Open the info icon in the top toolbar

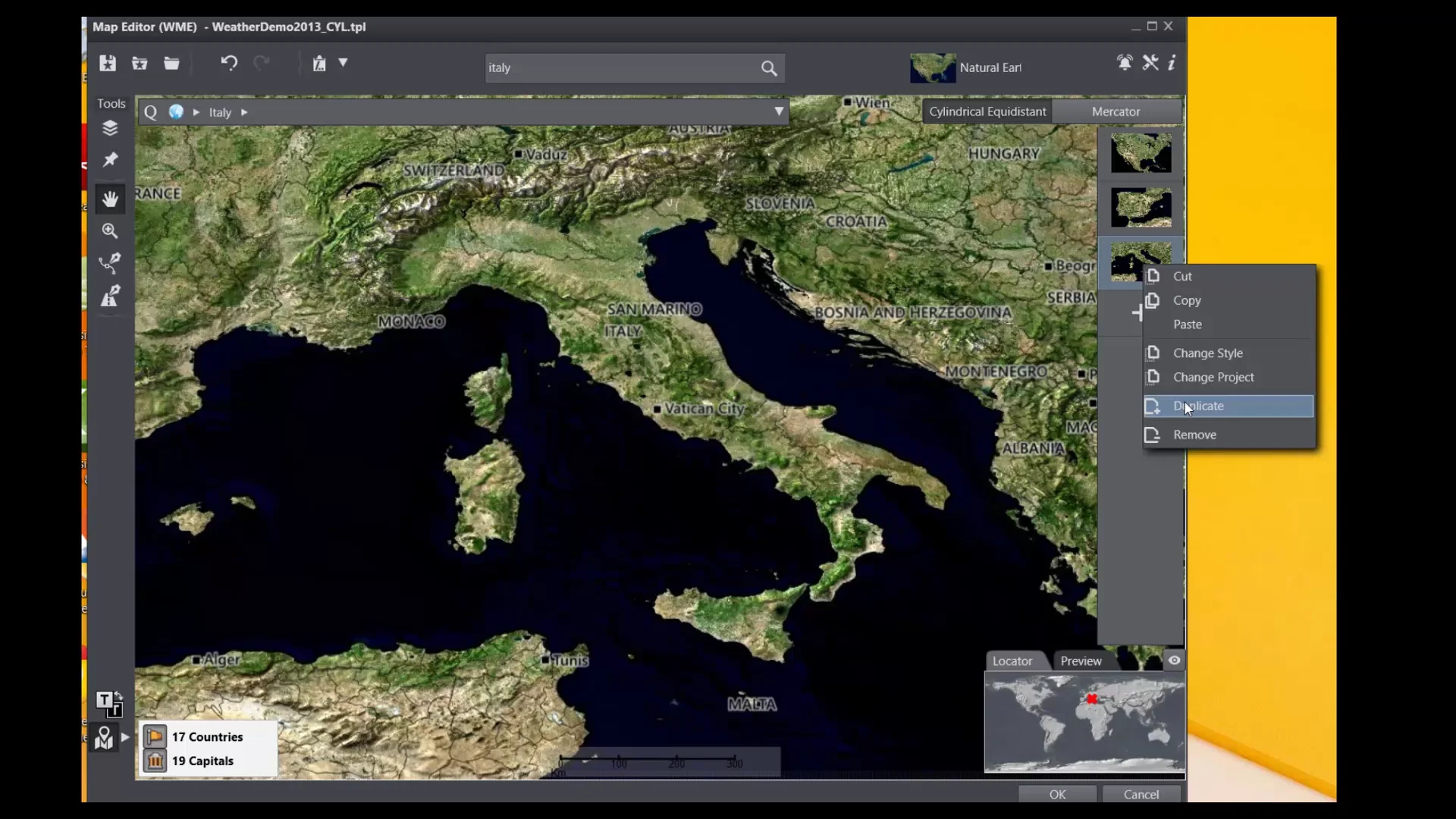1172,64
